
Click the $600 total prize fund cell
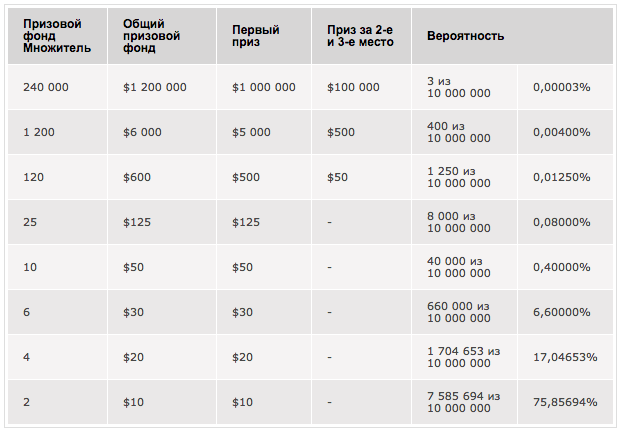pyautogui.click(x=162, y=177)
